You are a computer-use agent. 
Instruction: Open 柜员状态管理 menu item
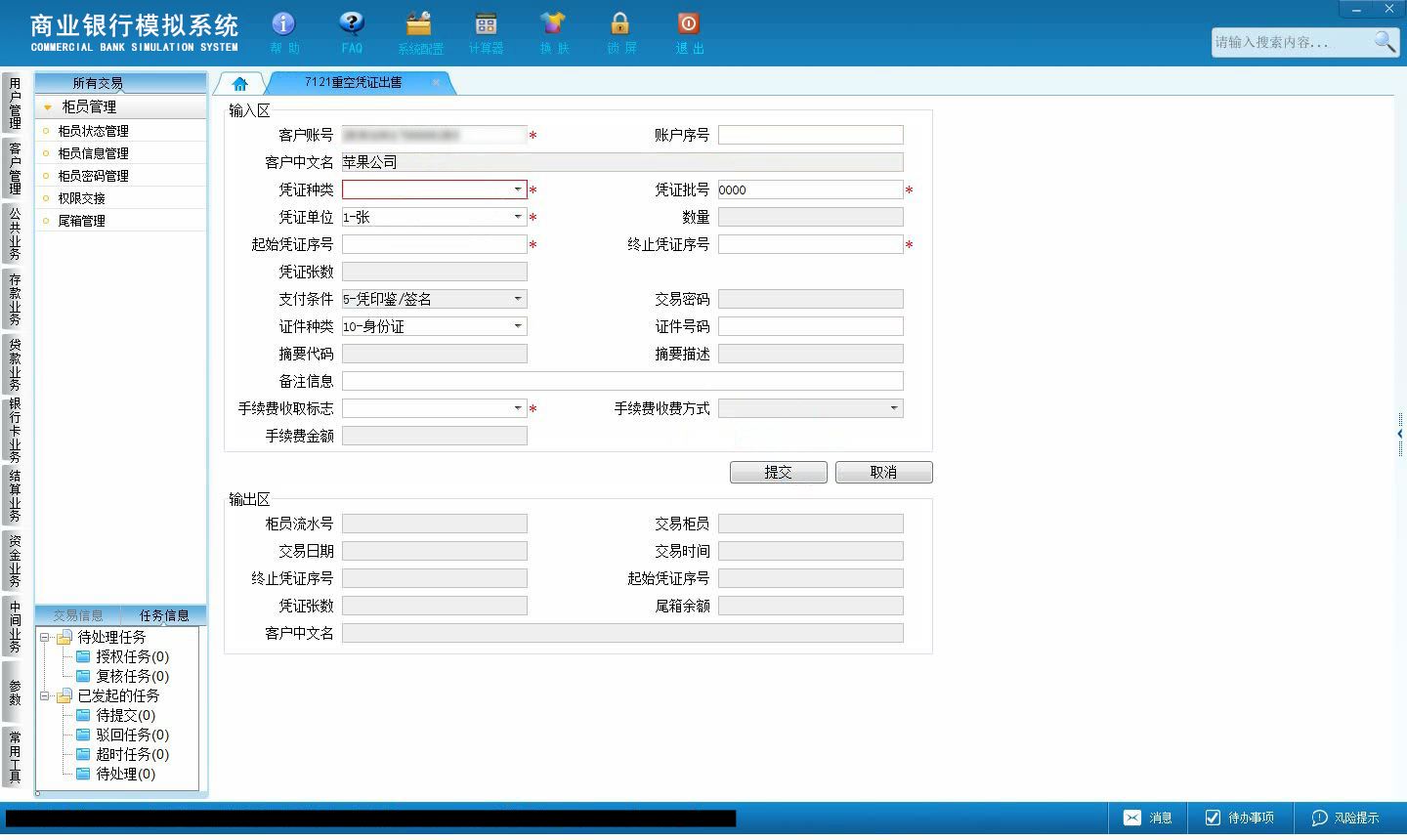point(93,131)
